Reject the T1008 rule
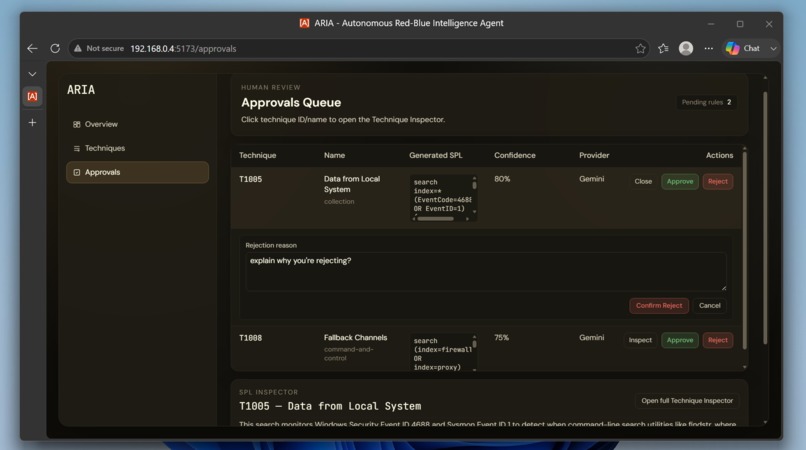The image size is (806, 450). point(718,340)
